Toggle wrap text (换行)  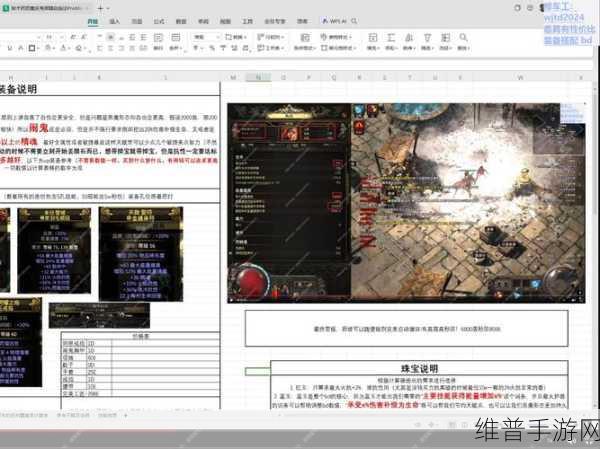(x=158, y=41)
